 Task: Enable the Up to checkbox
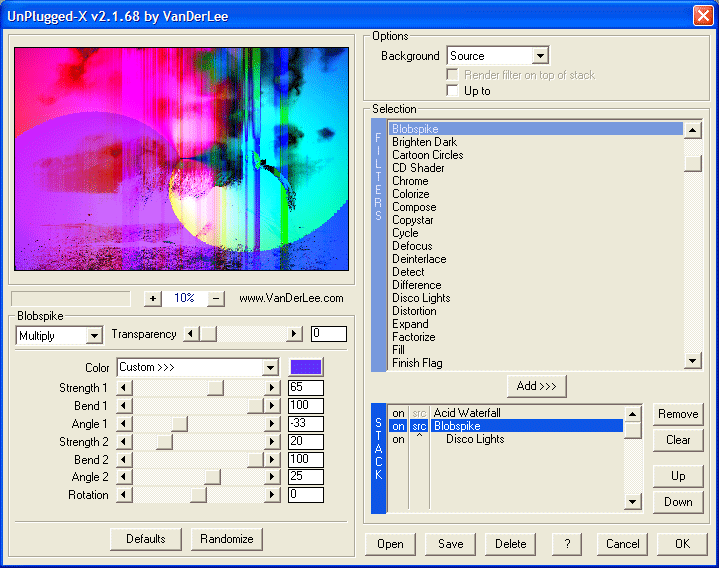(x=452, y=91)
